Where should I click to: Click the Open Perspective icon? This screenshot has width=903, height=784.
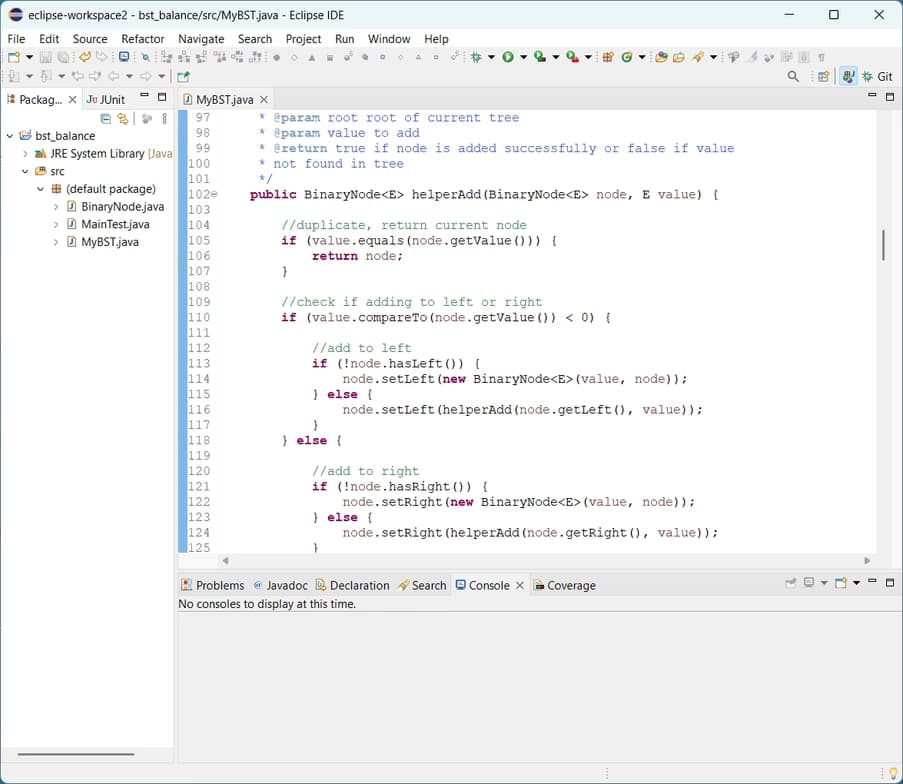coord(823,76)
